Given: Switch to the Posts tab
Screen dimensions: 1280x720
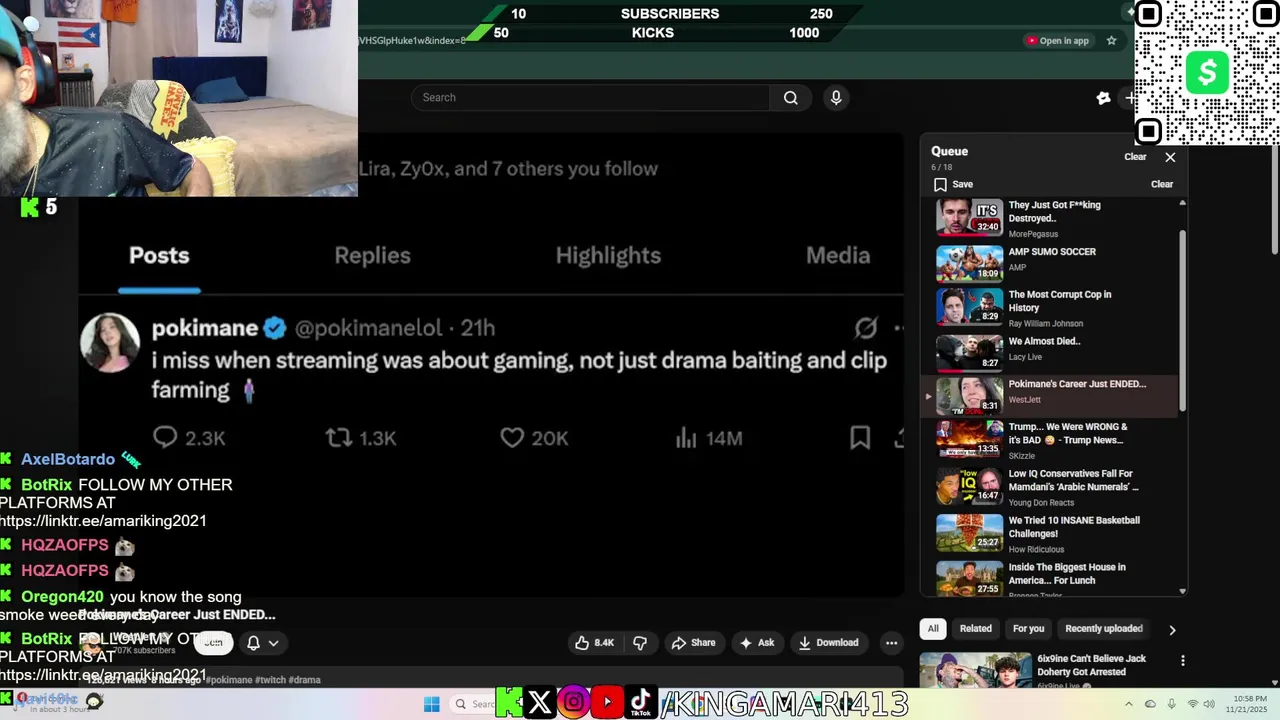Looking at the screenshot, I should [x=159, y=256].
